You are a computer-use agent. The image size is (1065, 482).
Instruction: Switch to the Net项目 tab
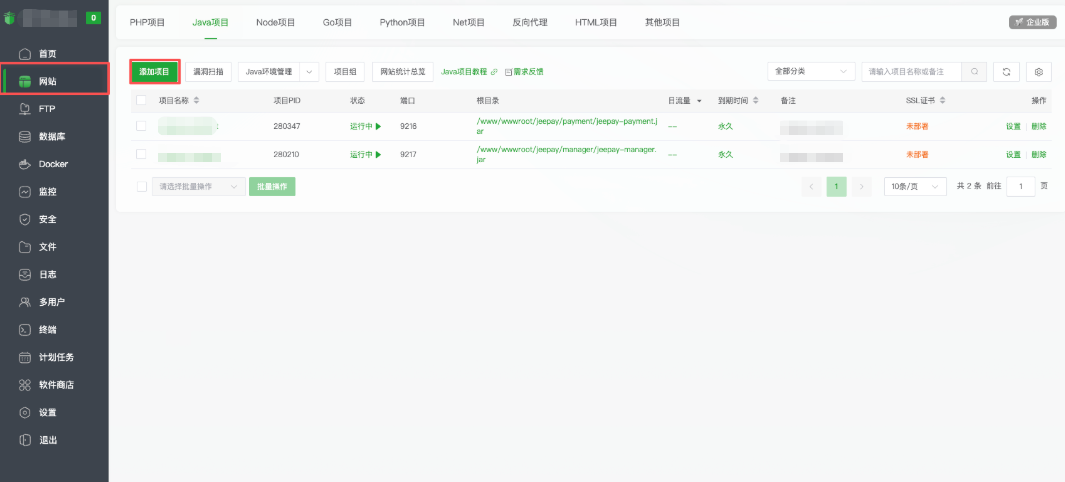coord(469,22)
